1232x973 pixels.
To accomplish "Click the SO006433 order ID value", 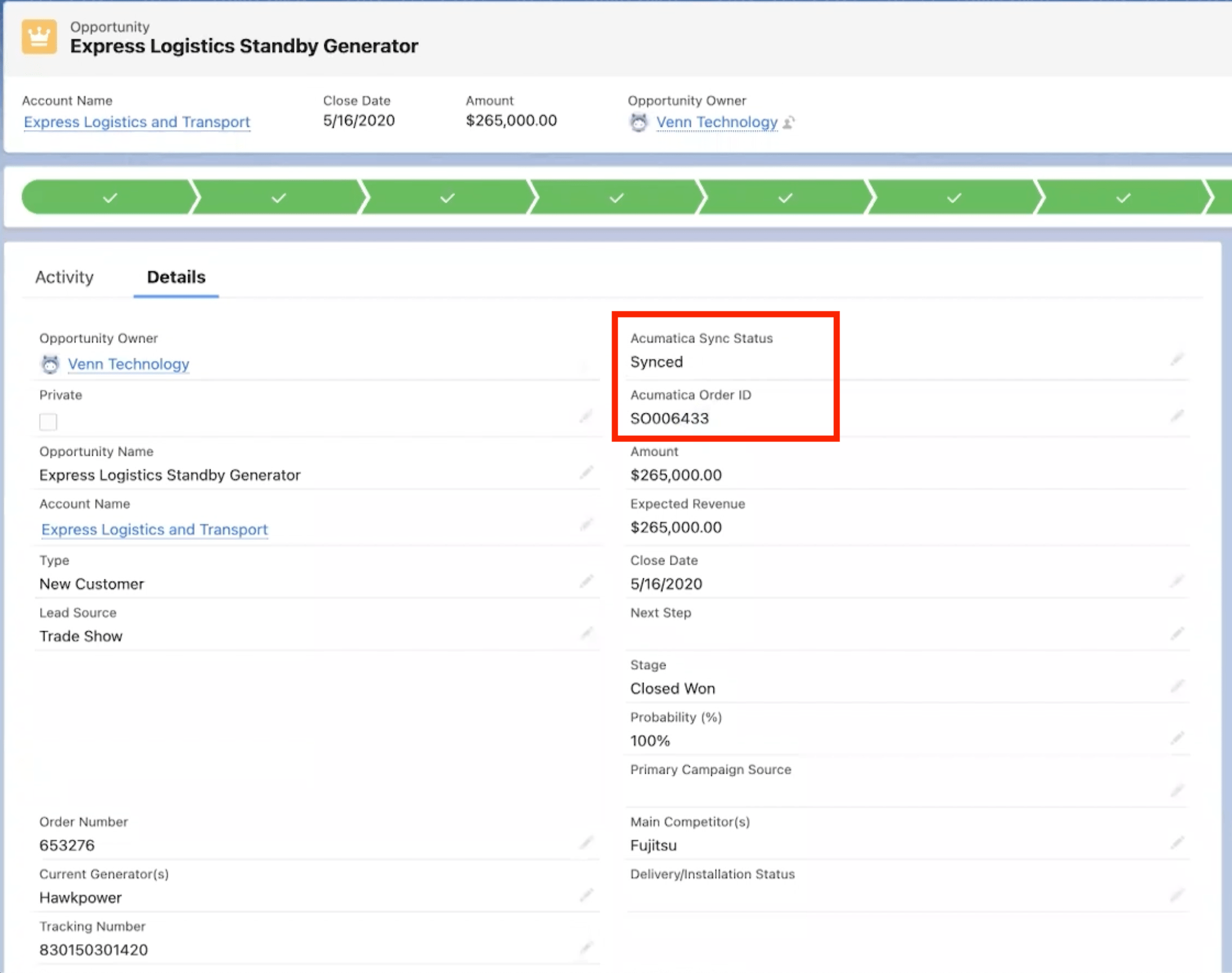I will 669,418.
